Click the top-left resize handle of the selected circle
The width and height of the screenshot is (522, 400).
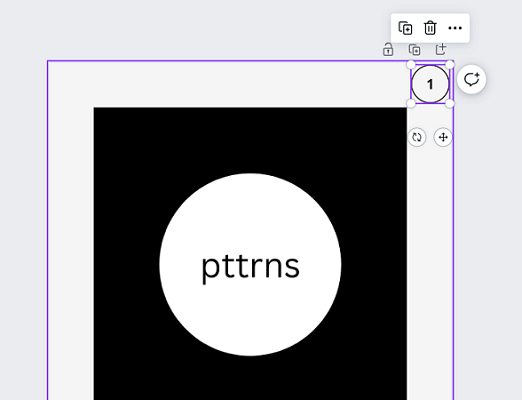tap(411, 64)
